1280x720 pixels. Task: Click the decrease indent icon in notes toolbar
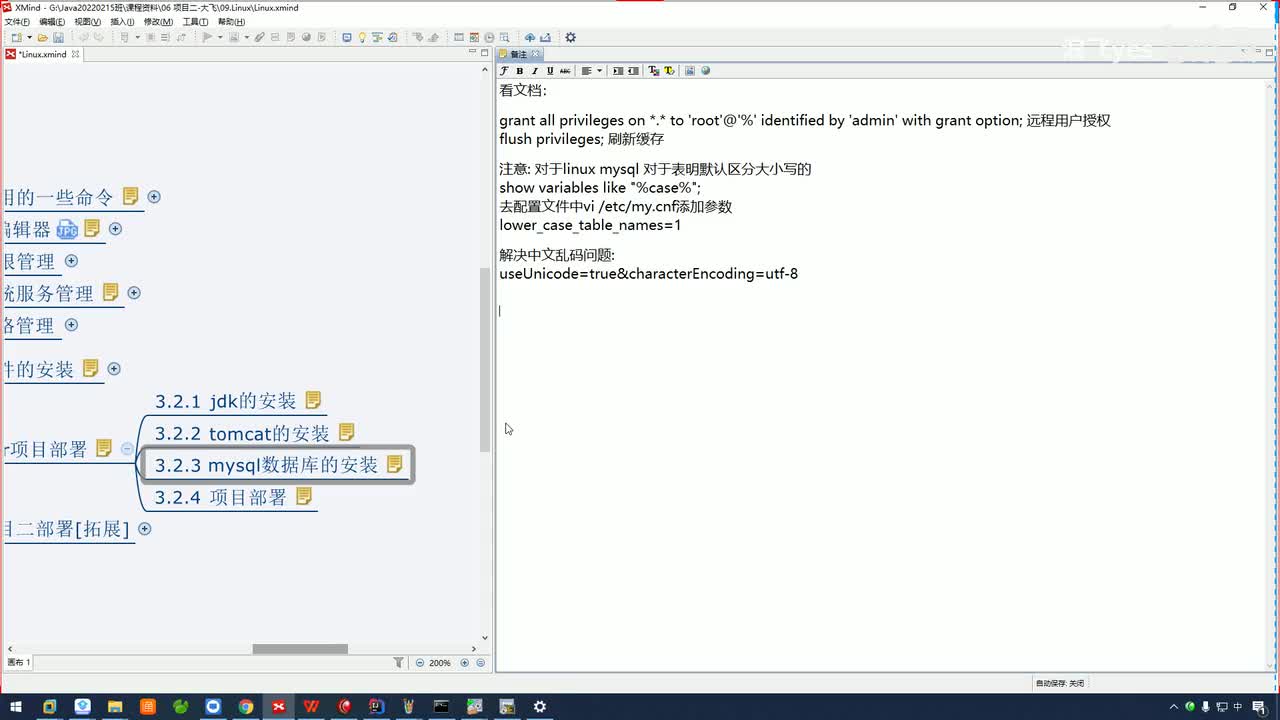pyautogui.click(x=633, y=71)
